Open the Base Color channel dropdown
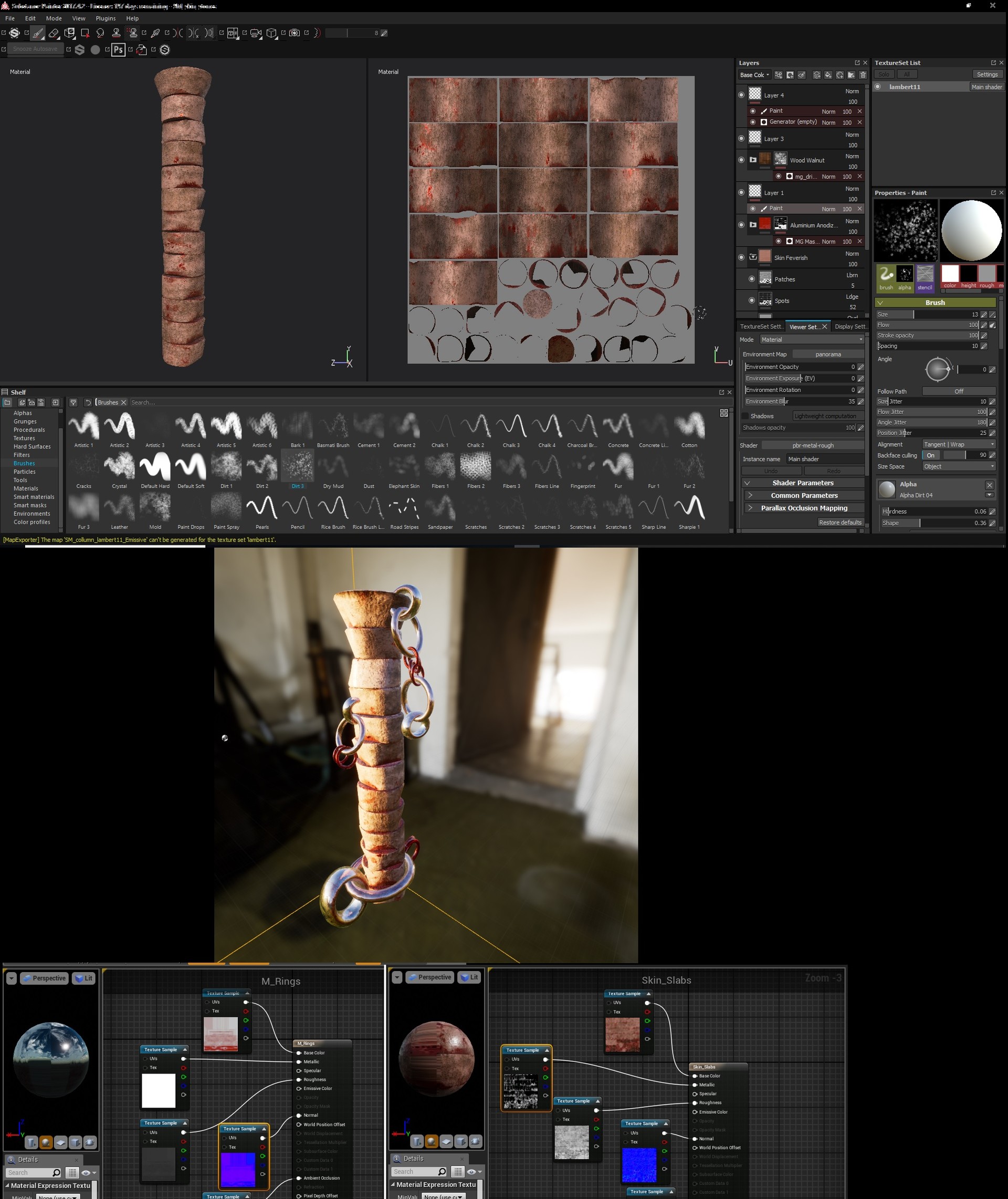 pos(754,75)
